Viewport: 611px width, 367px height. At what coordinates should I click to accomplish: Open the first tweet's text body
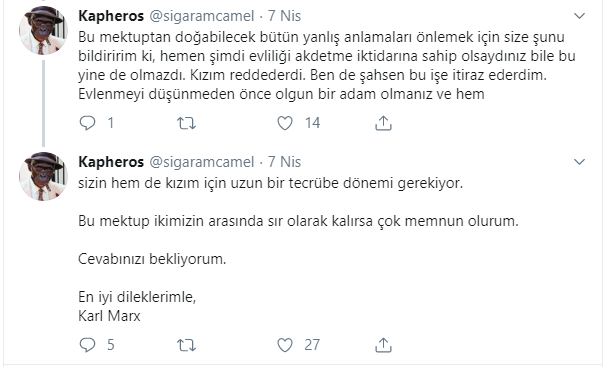(327, 65)
